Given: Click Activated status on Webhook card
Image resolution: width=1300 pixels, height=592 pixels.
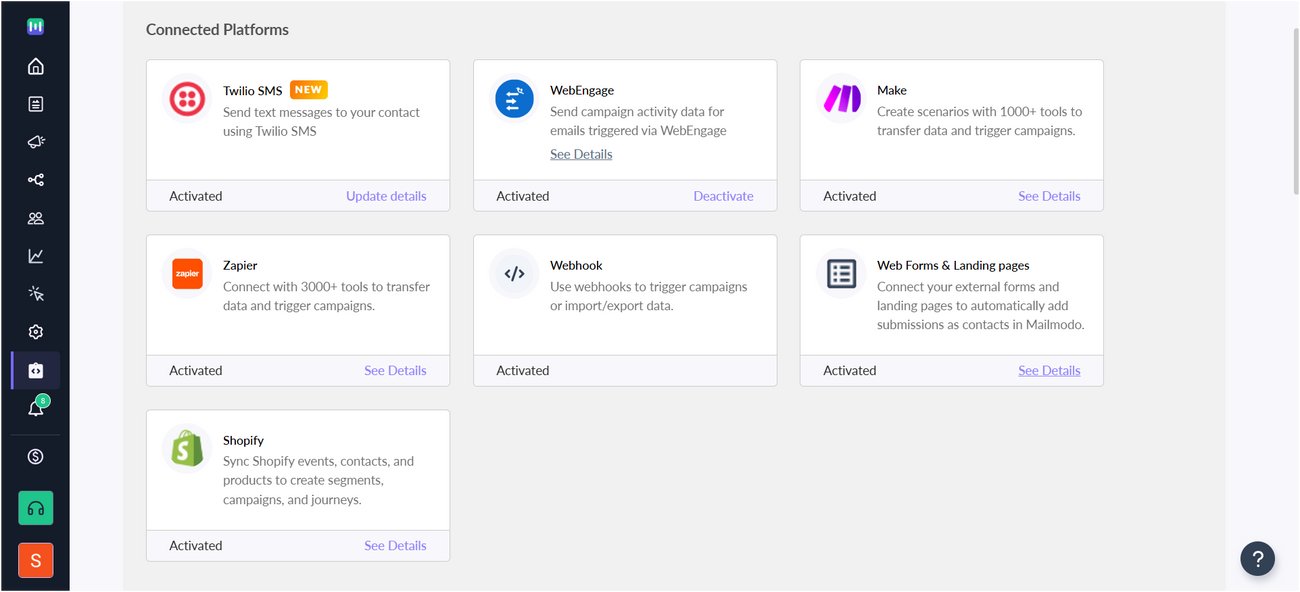Looking at the screenshot, I should (523, 370).
